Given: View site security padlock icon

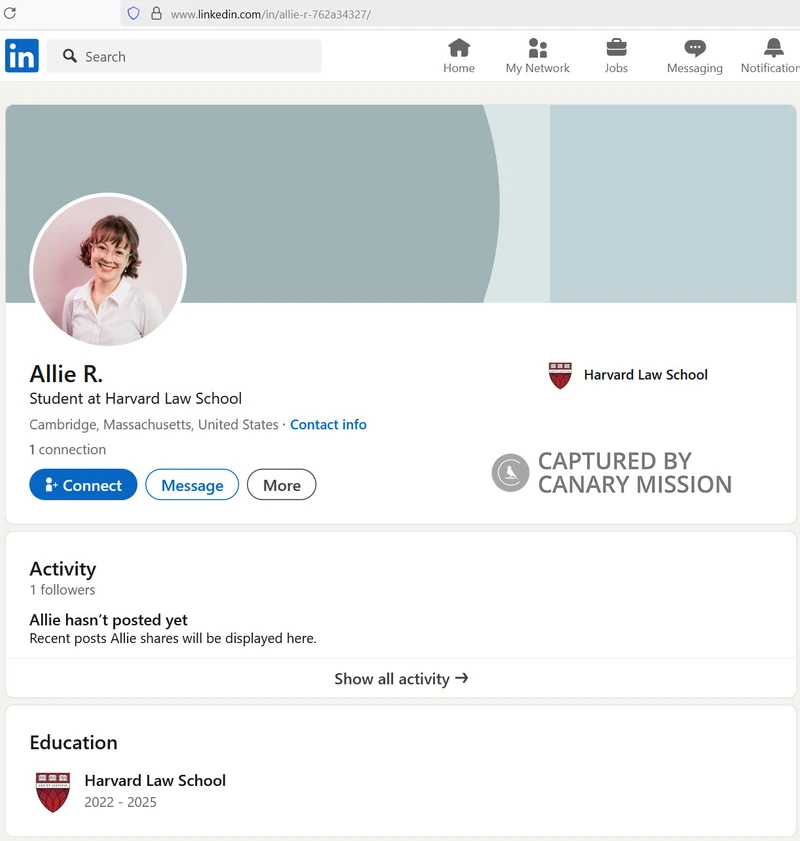Looking at the screenshot, I should coord(156,13).
